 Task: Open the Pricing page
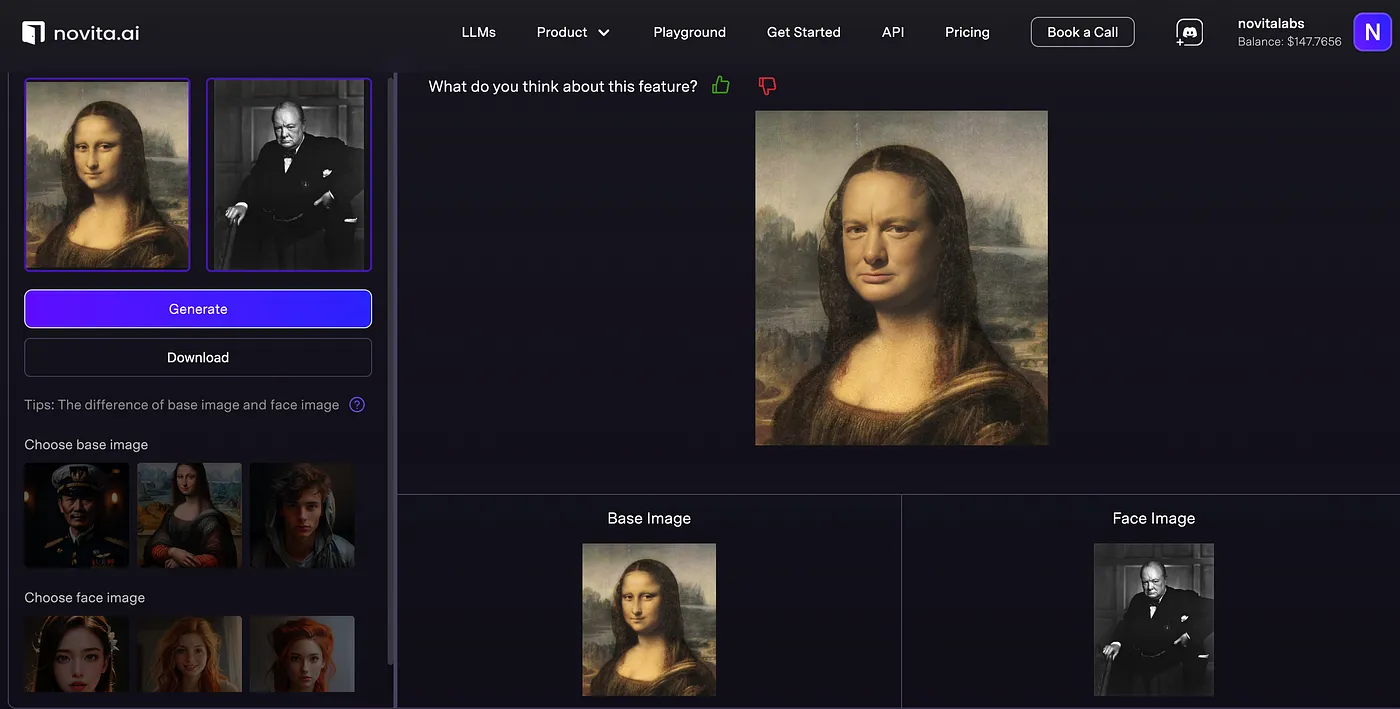[967, 32]
